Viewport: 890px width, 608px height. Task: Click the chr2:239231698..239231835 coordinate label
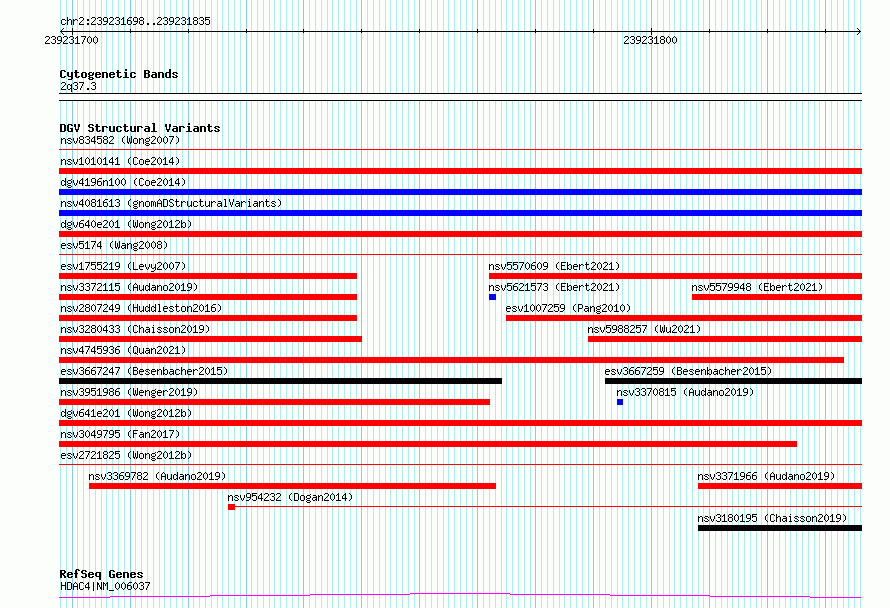[x=135, y=22]
